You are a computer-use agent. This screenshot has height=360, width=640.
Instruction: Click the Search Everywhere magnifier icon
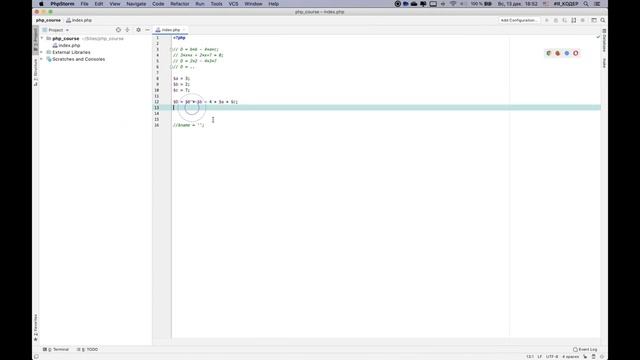603,20
